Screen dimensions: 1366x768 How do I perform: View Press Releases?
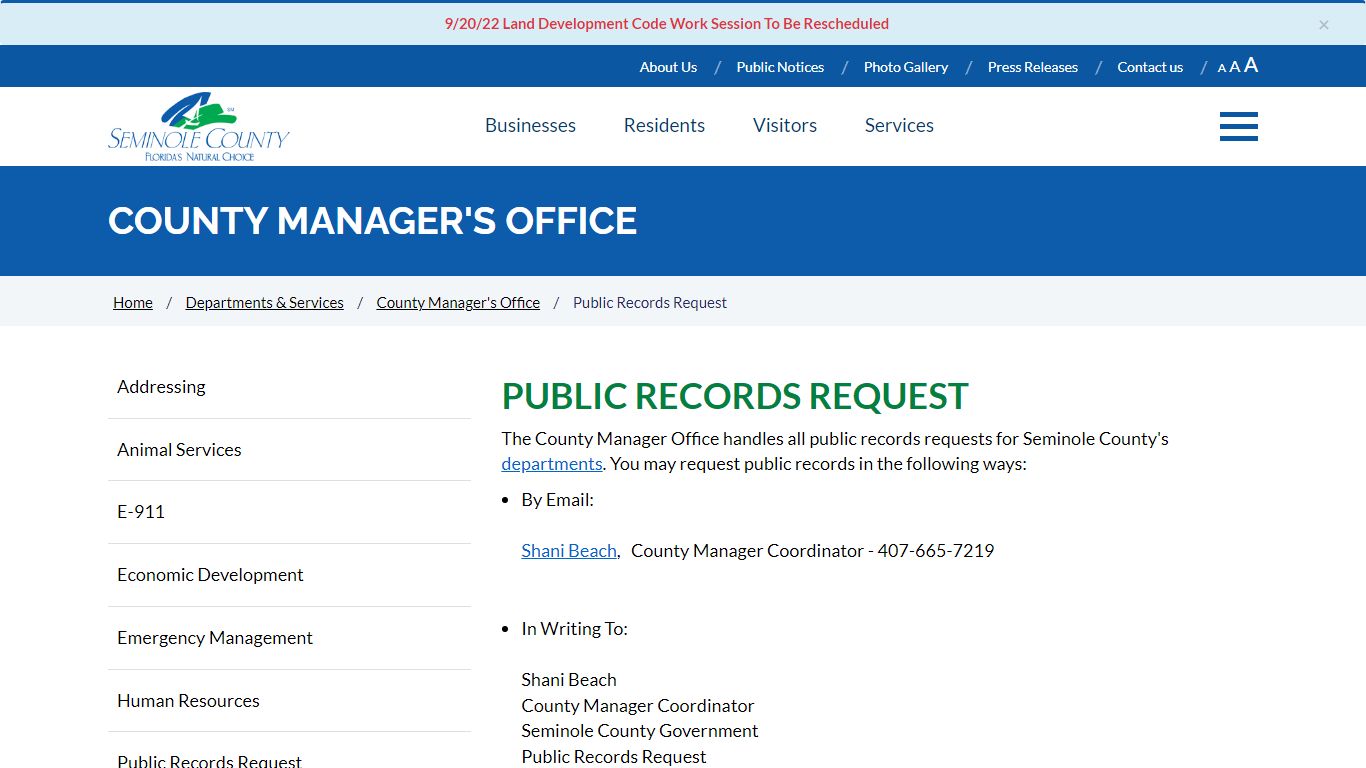pyautogui.click(x=1033, y=67)
